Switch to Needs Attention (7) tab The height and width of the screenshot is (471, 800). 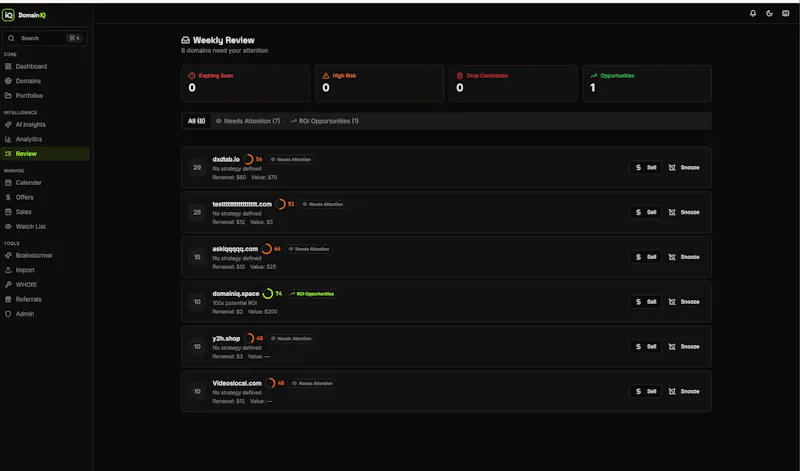[x=248, y=121]
